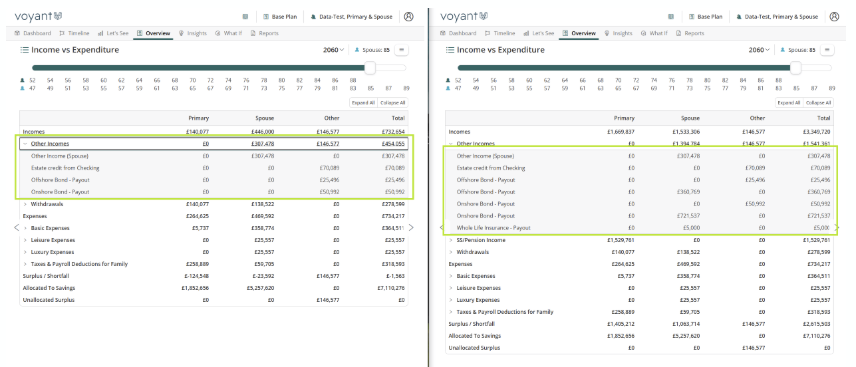The image size is (856, 367).
Task: Click primary person icon before age 52, left panel
Action: [x=22, y=80]
